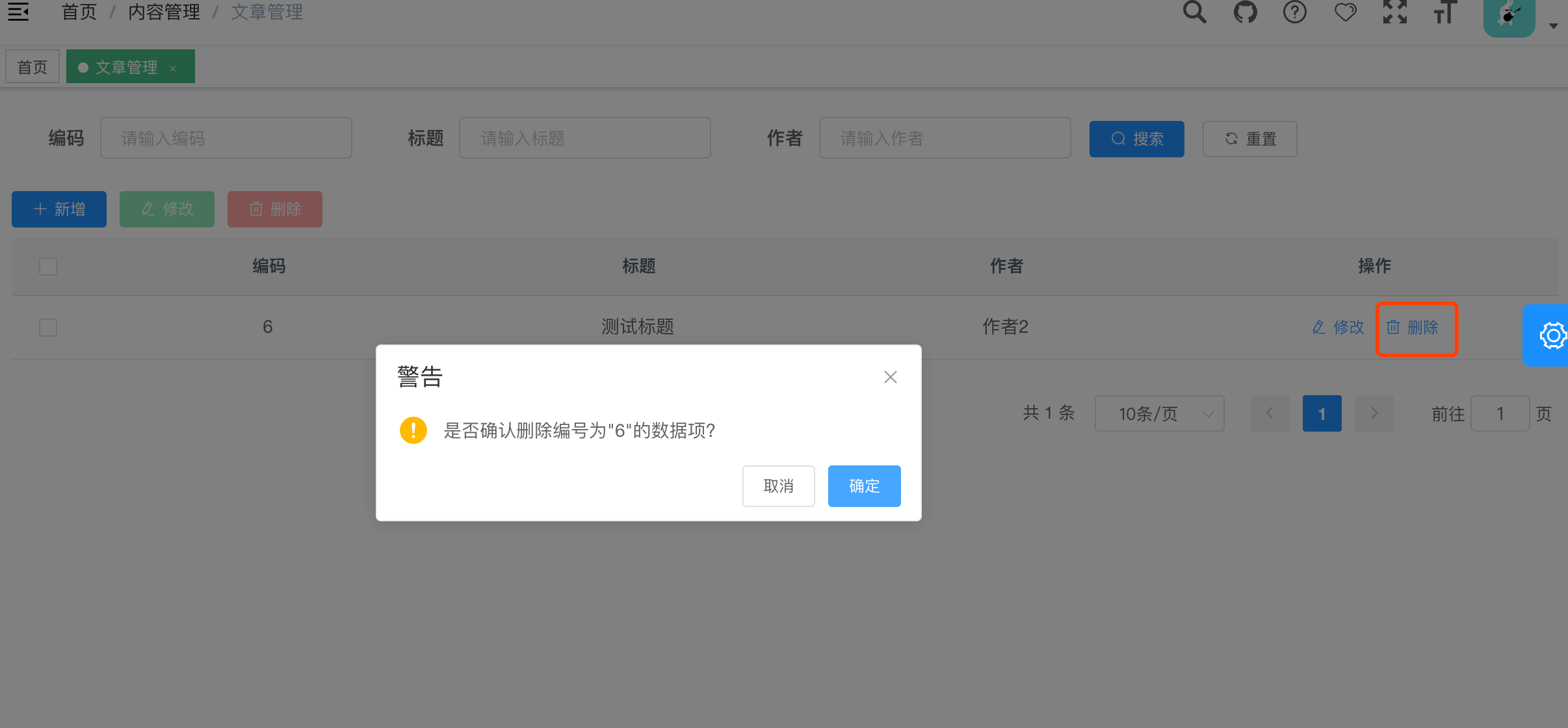
Task: Switch to the 首页 tab
Action: (x=33, y=67)
